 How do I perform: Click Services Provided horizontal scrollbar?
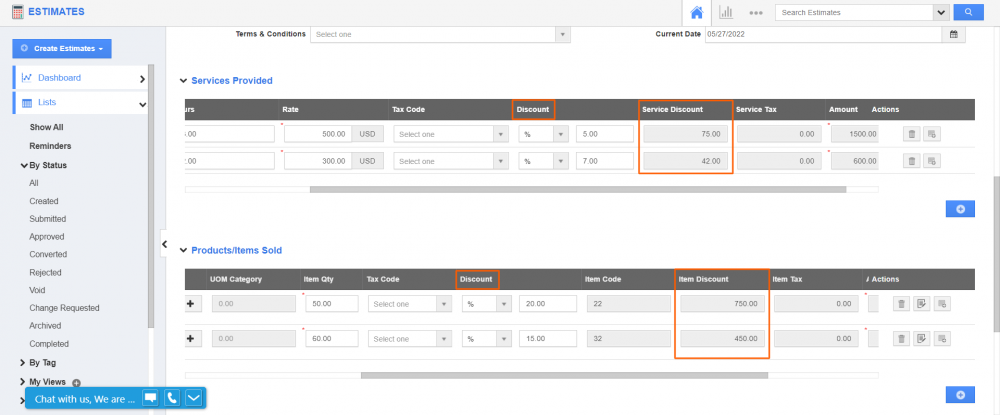tap(577, 188)
